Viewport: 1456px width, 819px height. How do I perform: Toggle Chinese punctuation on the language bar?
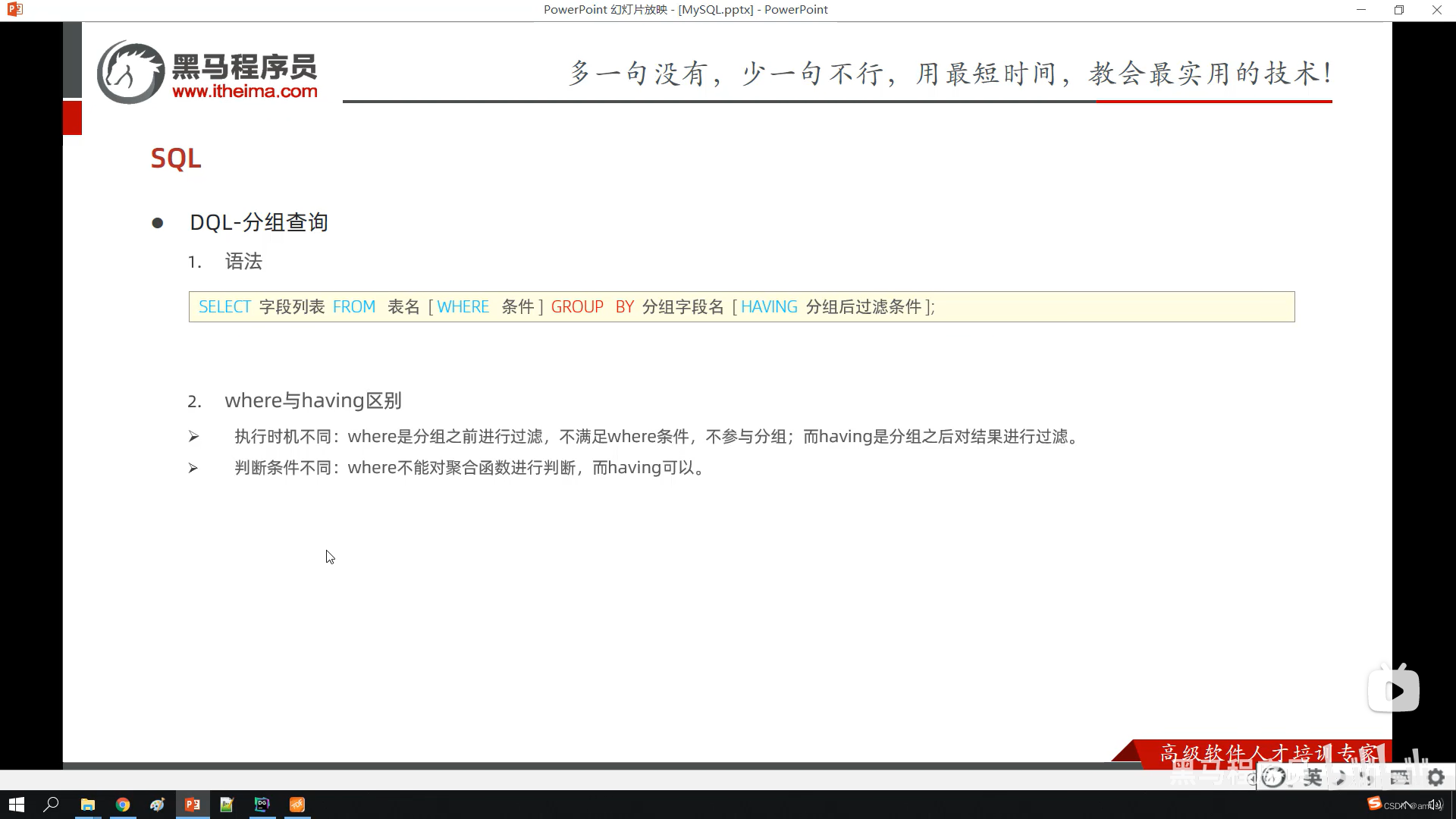pyautogui.click(x=1365, y=777)
